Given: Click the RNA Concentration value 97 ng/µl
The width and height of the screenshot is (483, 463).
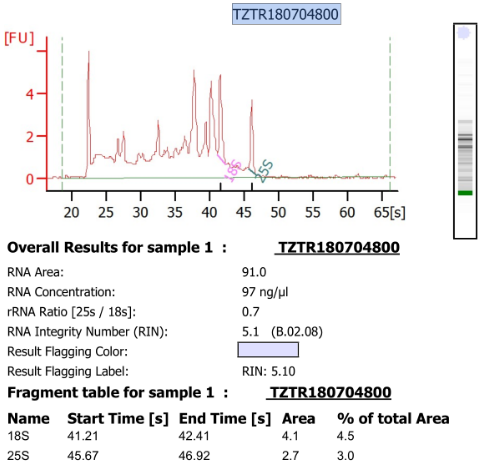Looking at the screenshot, I should click(265, 292).
